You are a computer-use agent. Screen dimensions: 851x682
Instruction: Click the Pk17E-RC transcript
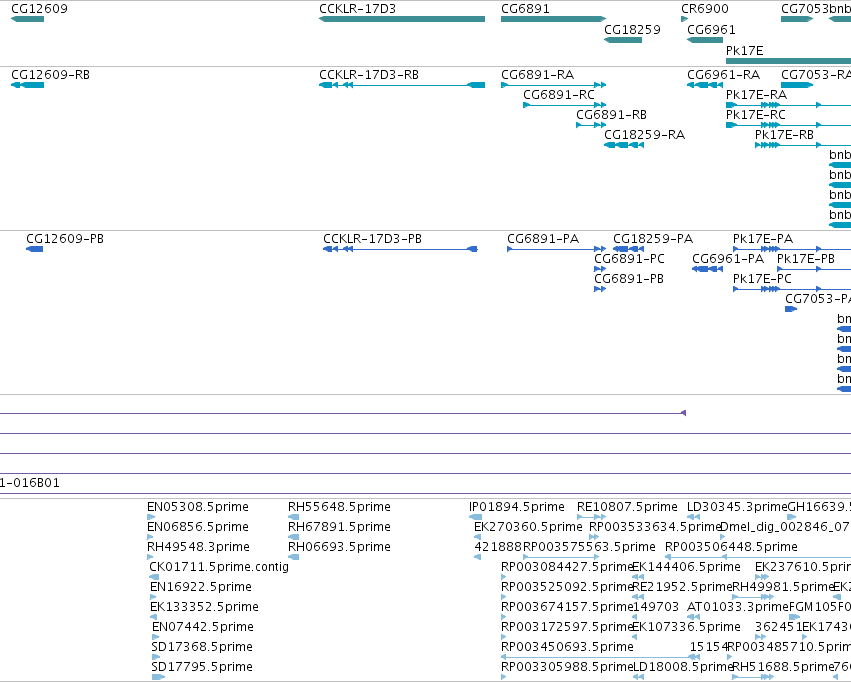(788, 125)
